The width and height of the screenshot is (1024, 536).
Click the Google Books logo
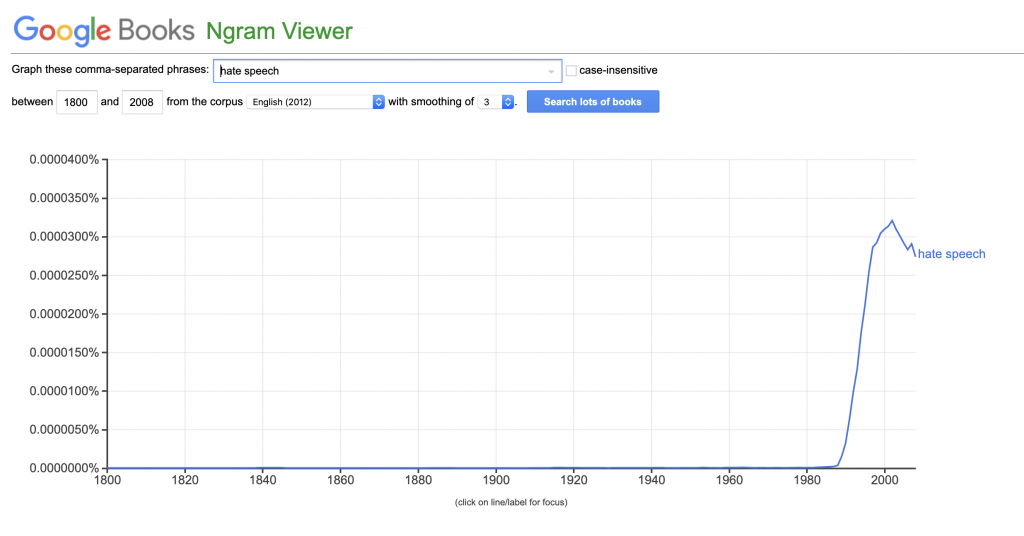pos(103,30)
